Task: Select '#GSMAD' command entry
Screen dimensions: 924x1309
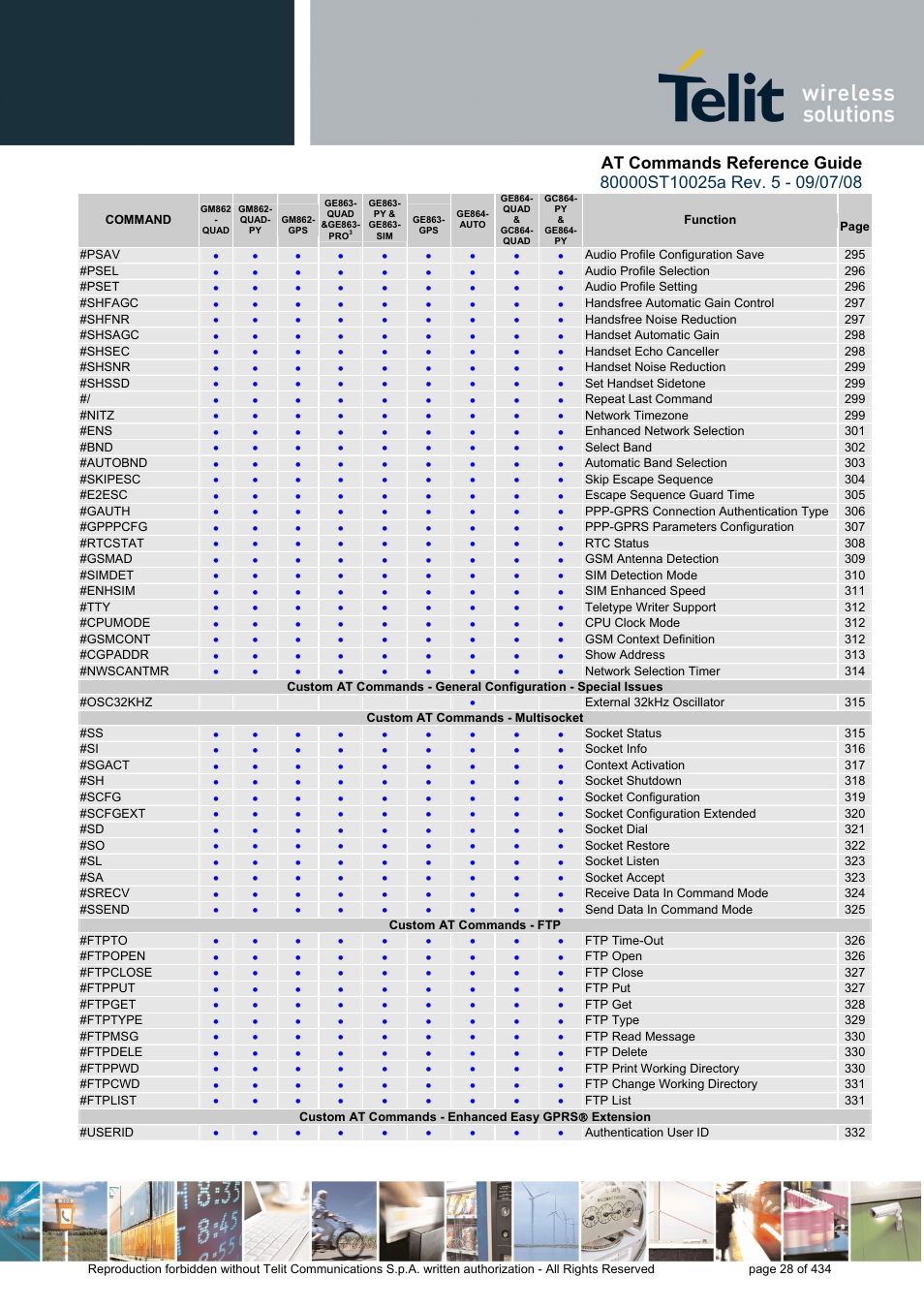Action: pyautogui.click(x=106, y=559)
